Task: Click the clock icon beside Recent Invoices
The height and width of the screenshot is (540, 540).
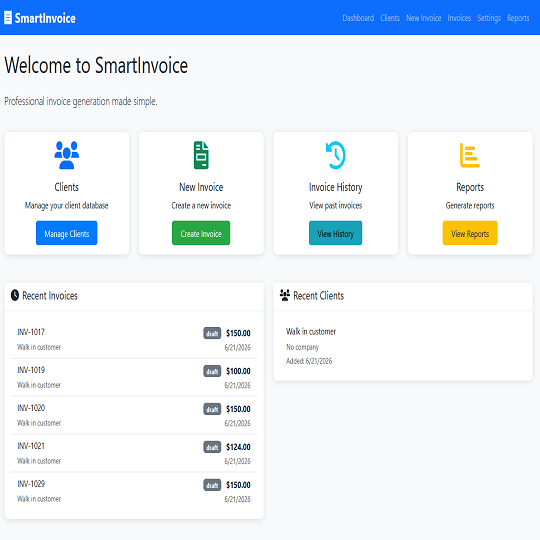Action: coord(15,295)
